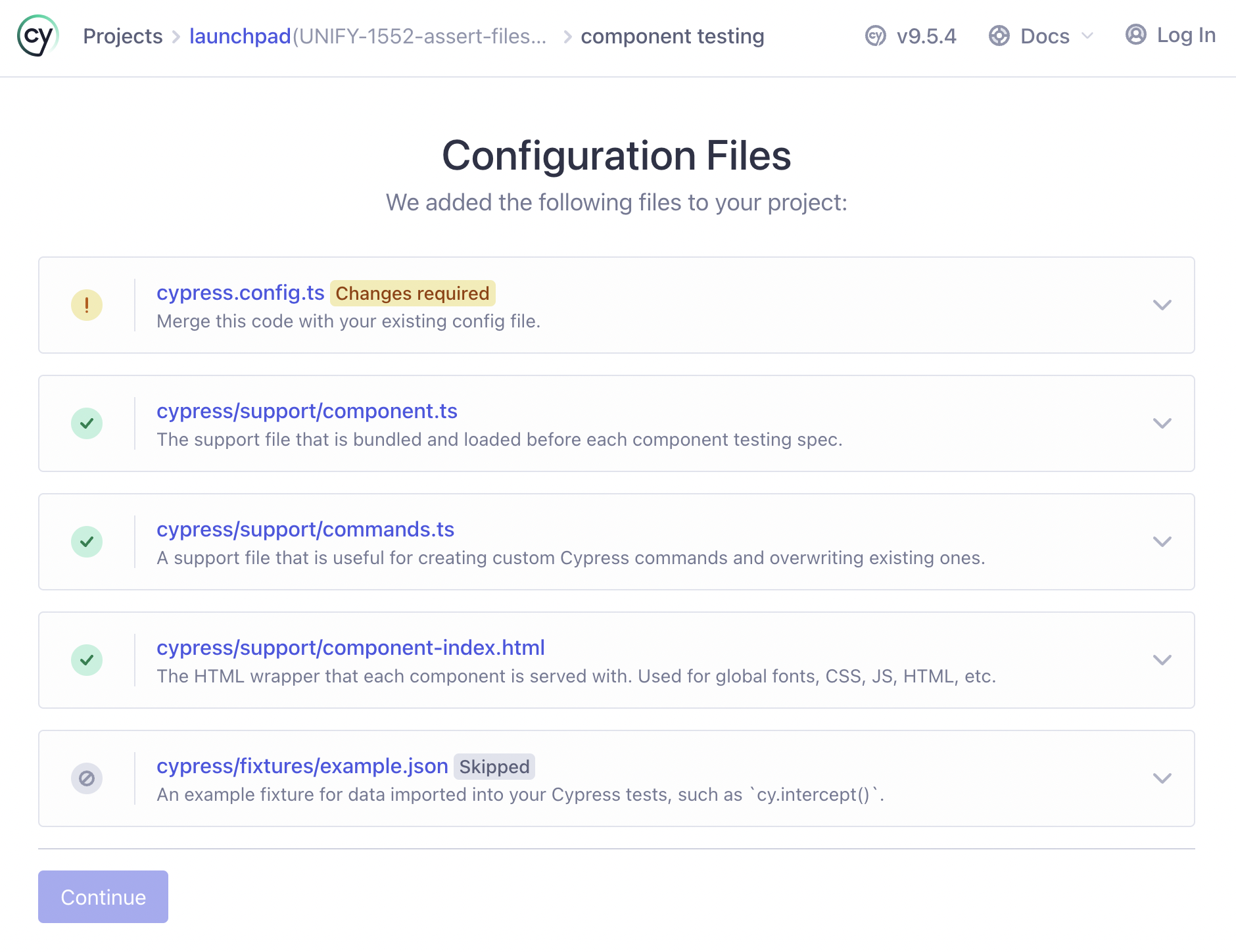Screen dimensions: 1236x952
Task: Click 'Merge this code with your existing config file.'
Action: point(348,321)
